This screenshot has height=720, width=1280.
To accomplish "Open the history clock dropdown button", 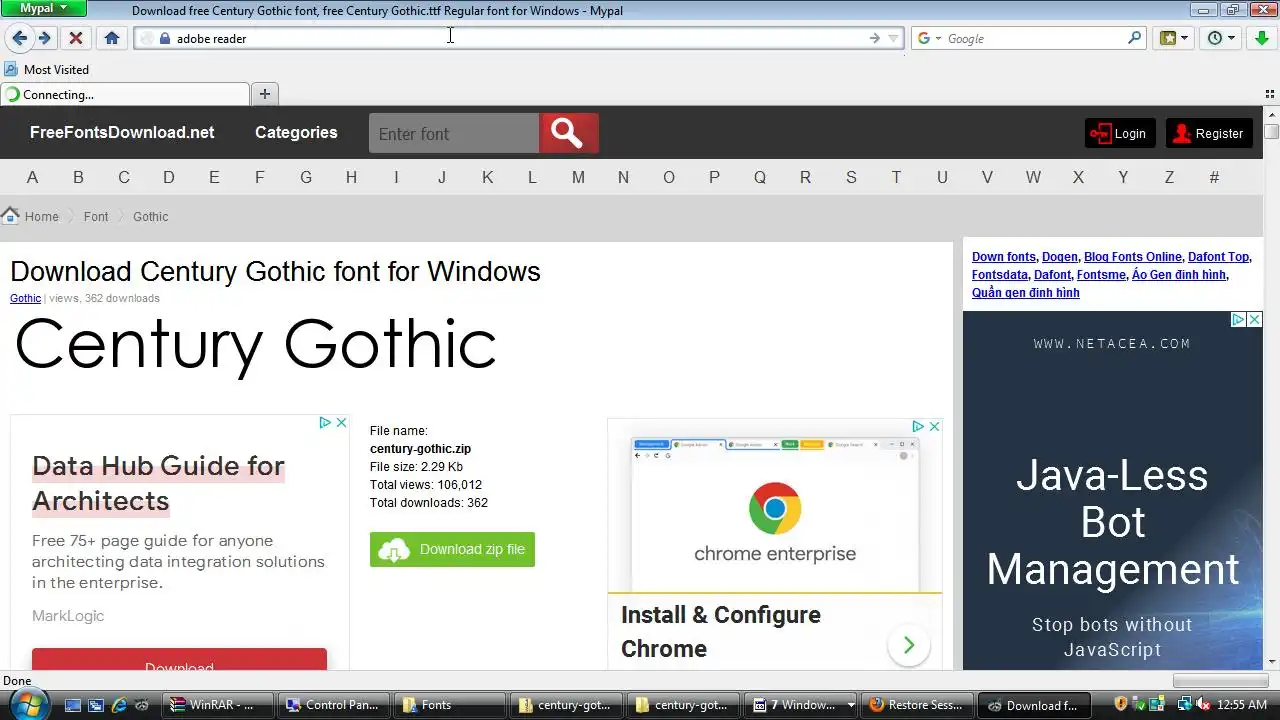I will tap(1221, 38).
